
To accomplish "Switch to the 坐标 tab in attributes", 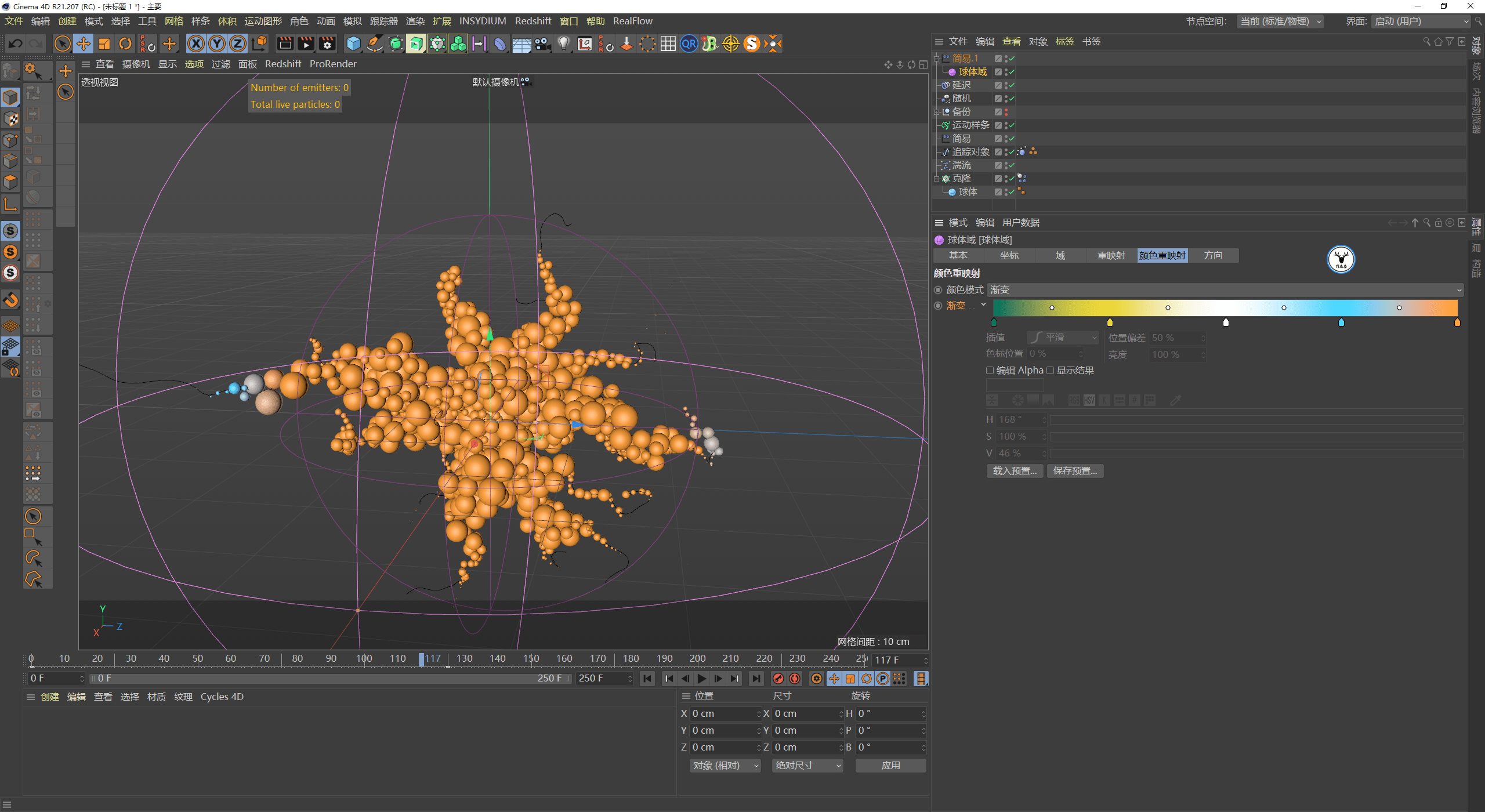I will [1009, 255].
